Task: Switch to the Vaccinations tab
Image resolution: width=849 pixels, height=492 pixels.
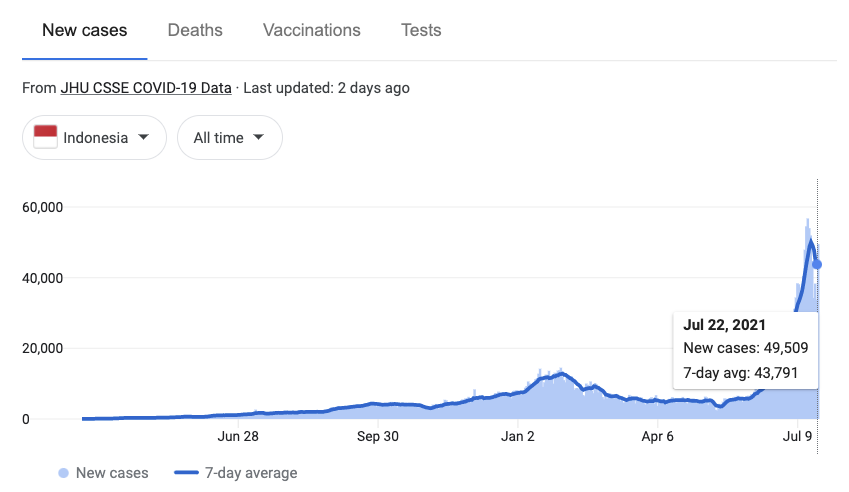Action: coord(312,30)
